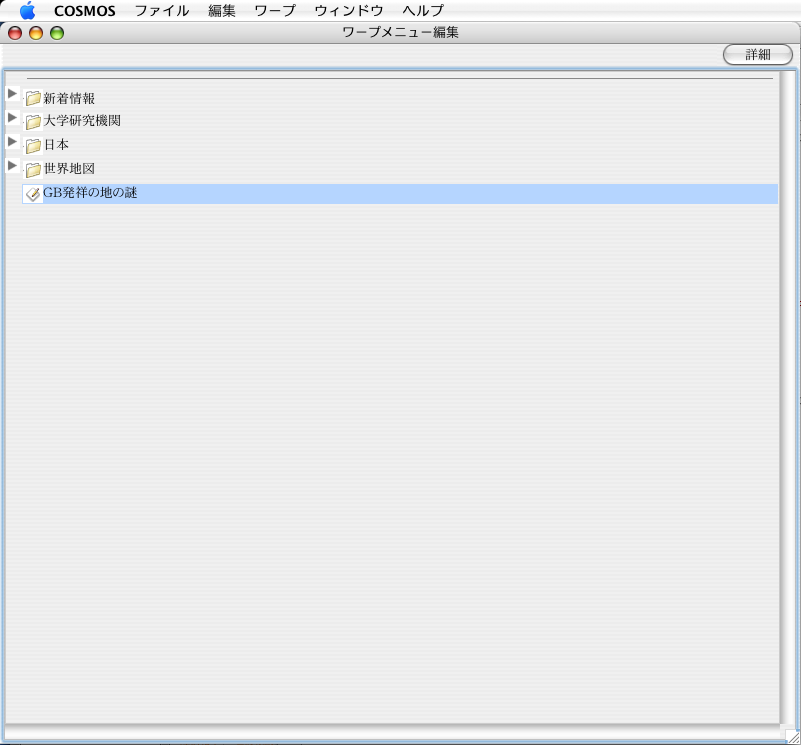801x745 pixels.
Task: Click the vertical scrollbar of the list
Action: coord(789,396)
